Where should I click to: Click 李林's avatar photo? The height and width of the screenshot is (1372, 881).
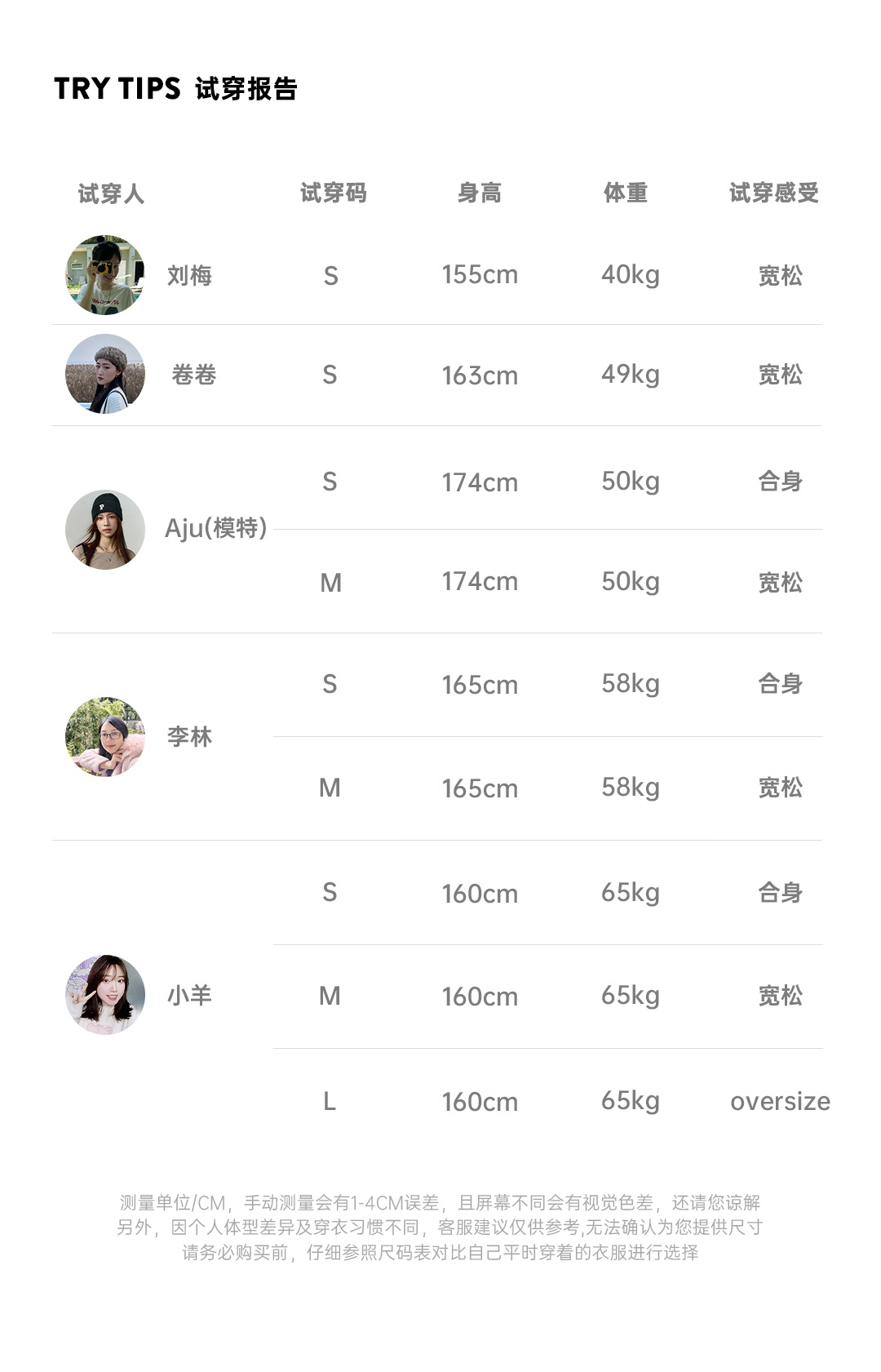pyautogui.click(x=104, y=736)
